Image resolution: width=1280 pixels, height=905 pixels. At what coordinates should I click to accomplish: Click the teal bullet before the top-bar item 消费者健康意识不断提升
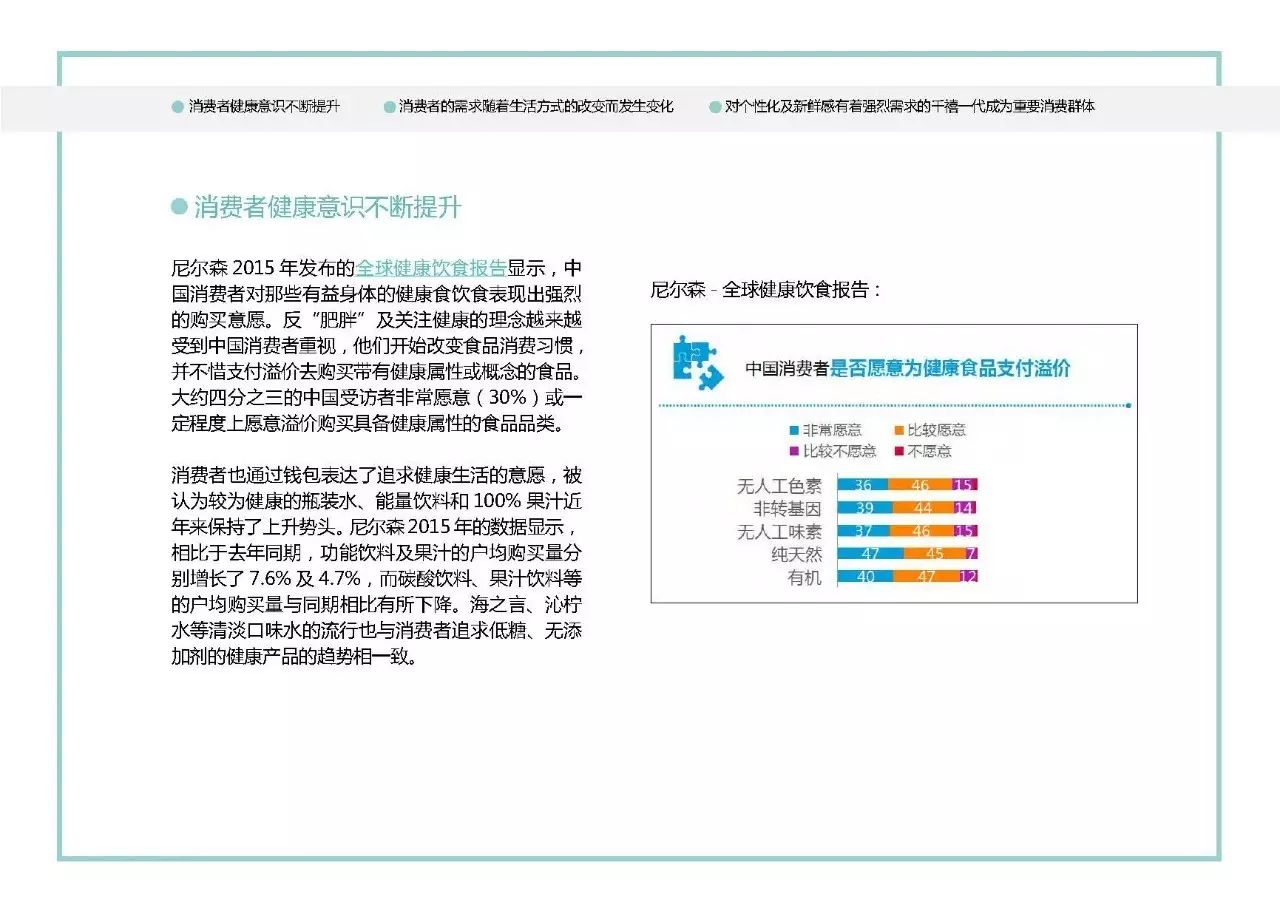click(177, 106)
